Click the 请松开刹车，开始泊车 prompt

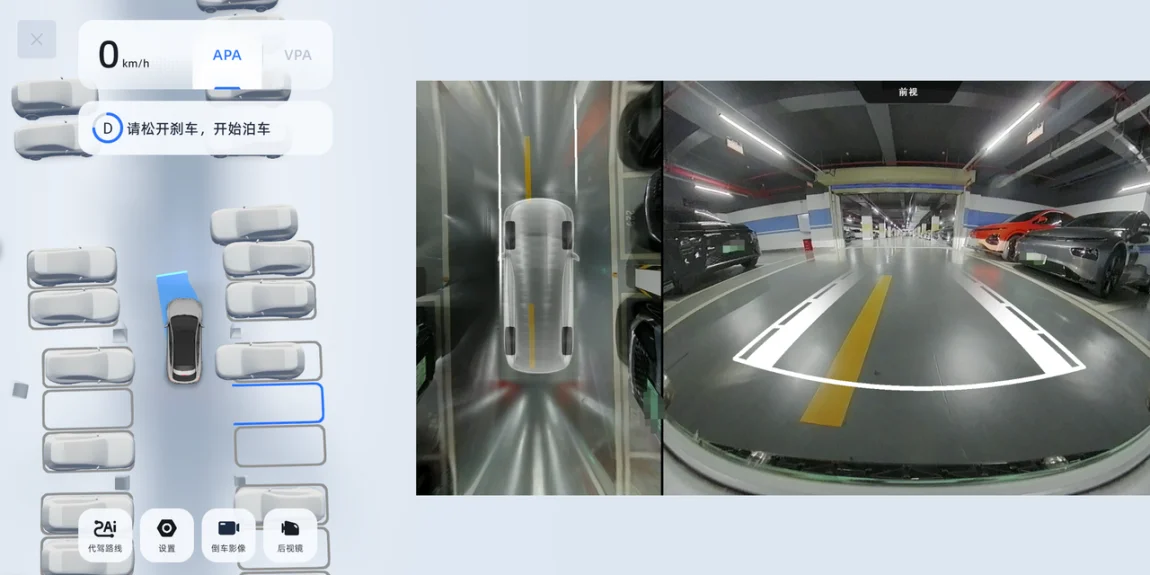tap(199, 129)
